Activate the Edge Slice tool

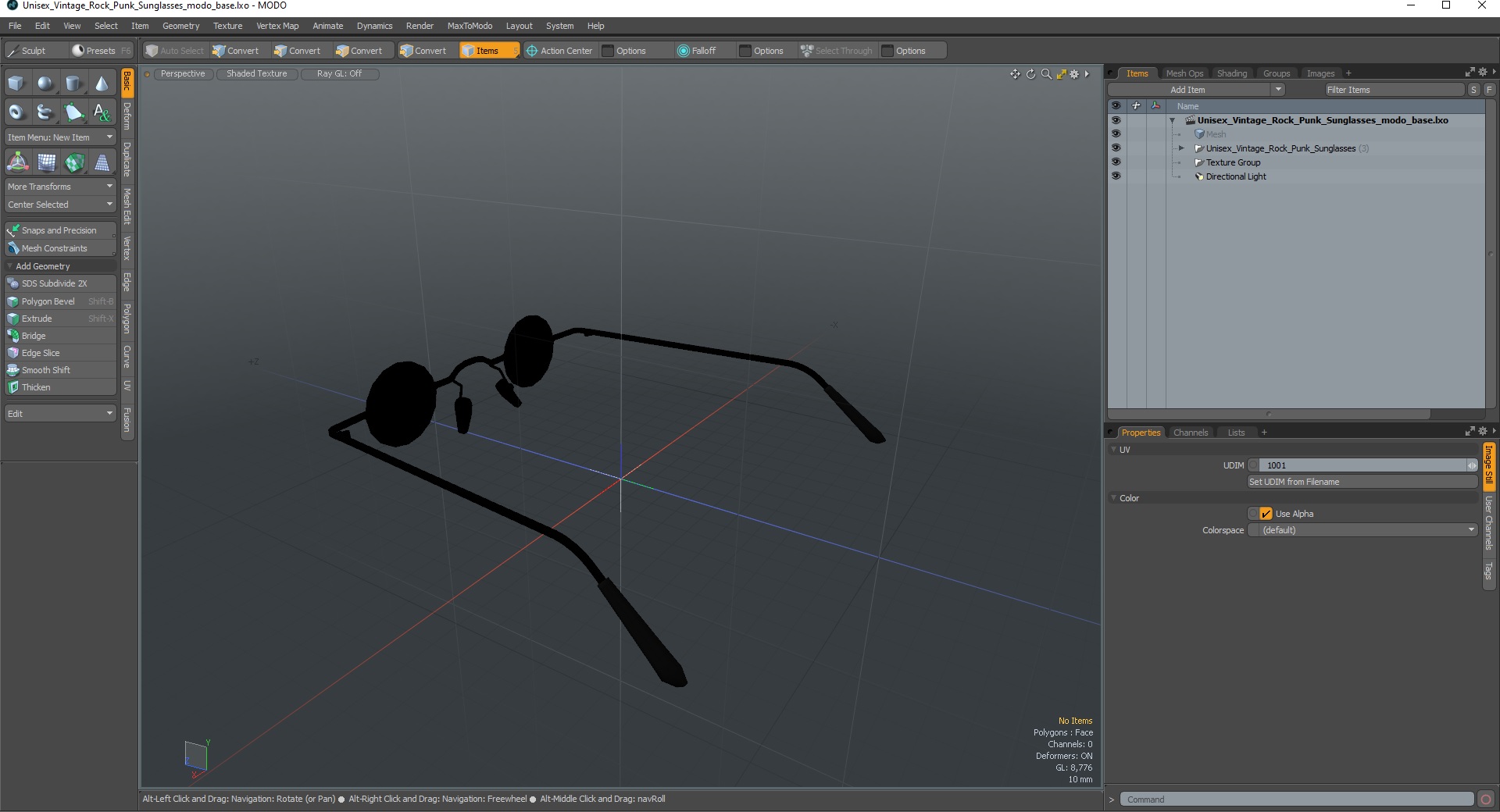pos(60,353)
